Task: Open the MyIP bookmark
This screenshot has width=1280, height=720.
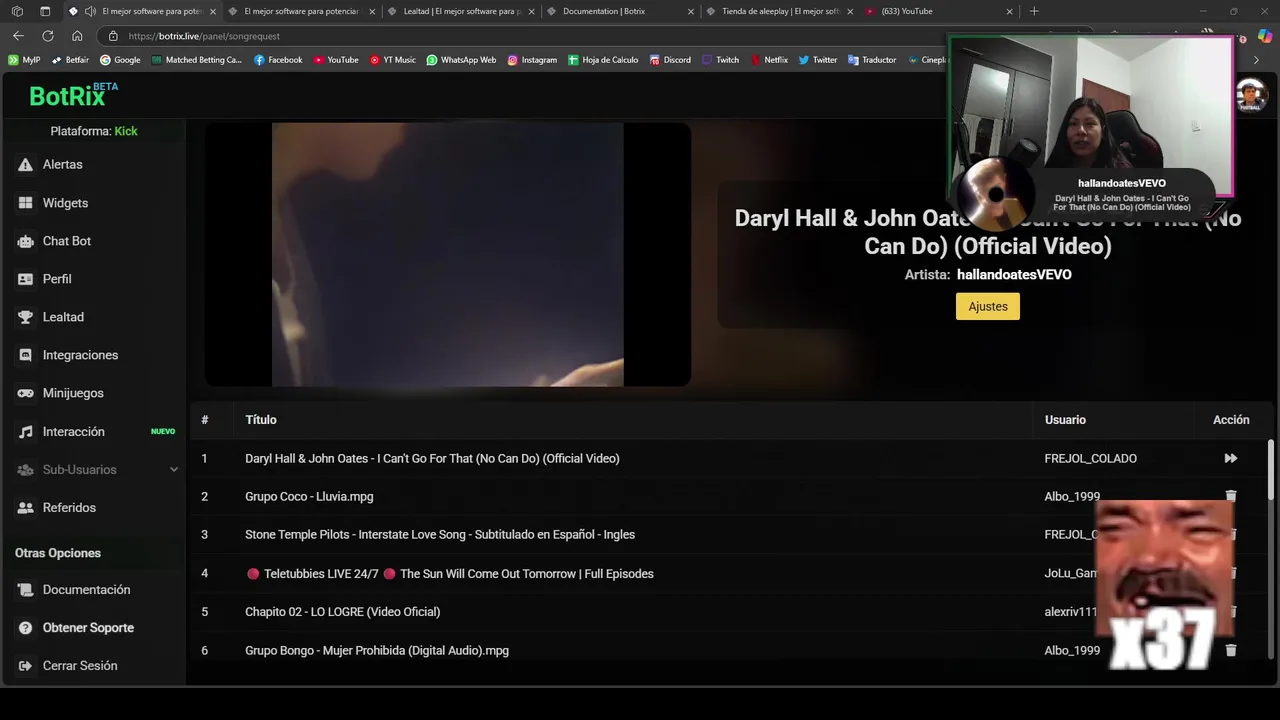Action: click(25, 60)
